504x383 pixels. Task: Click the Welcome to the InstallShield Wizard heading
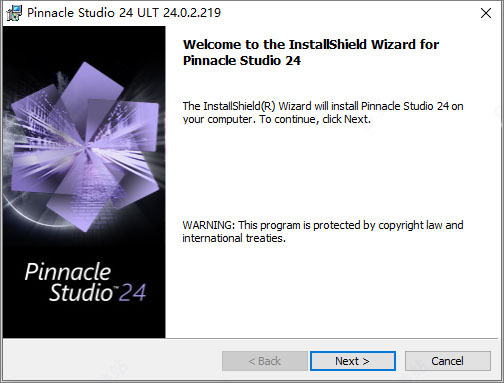[311, 45]
